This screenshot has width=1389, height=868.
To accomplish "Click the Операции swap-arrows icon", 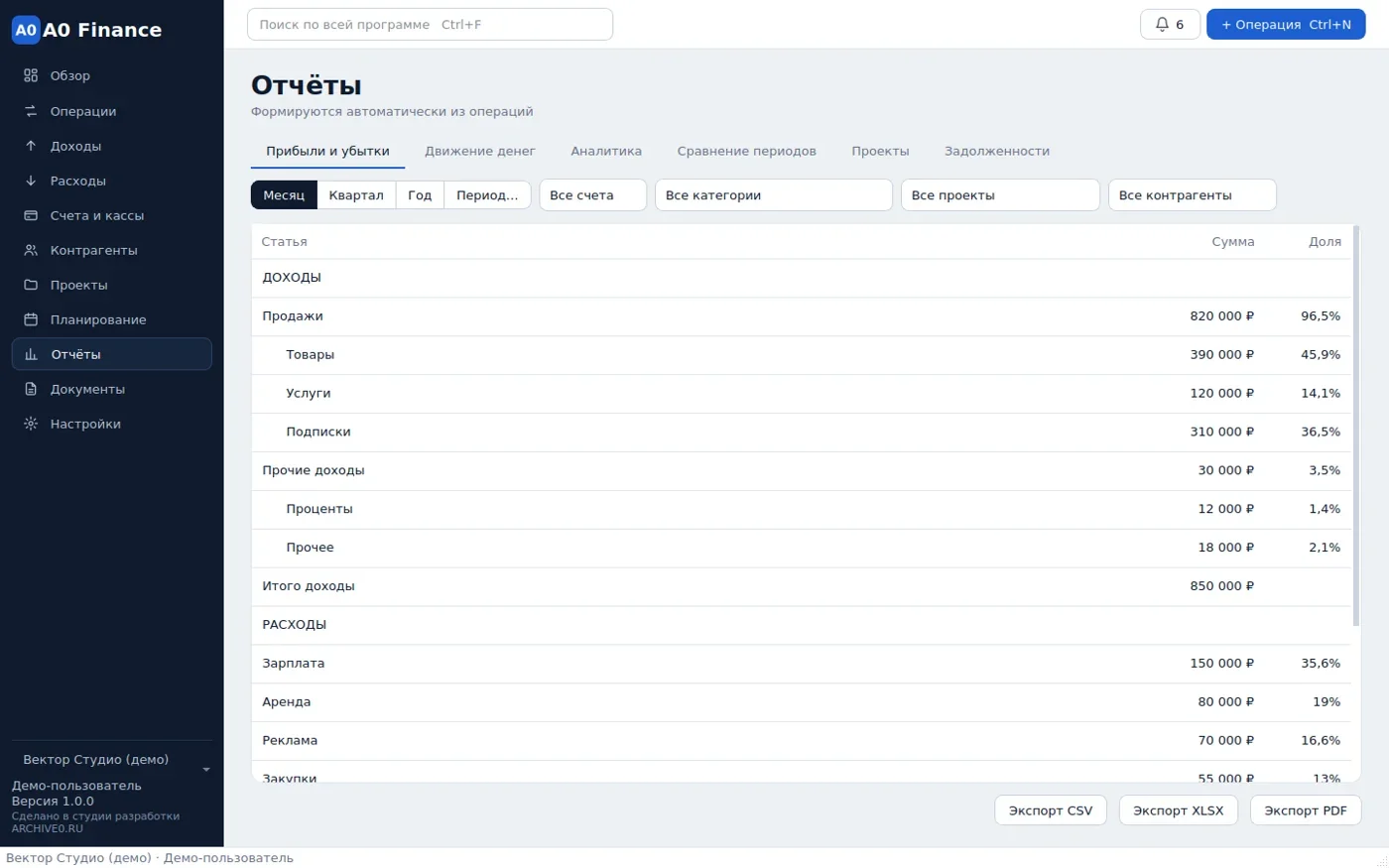I will pyautogui.click(x=31, y=111).
